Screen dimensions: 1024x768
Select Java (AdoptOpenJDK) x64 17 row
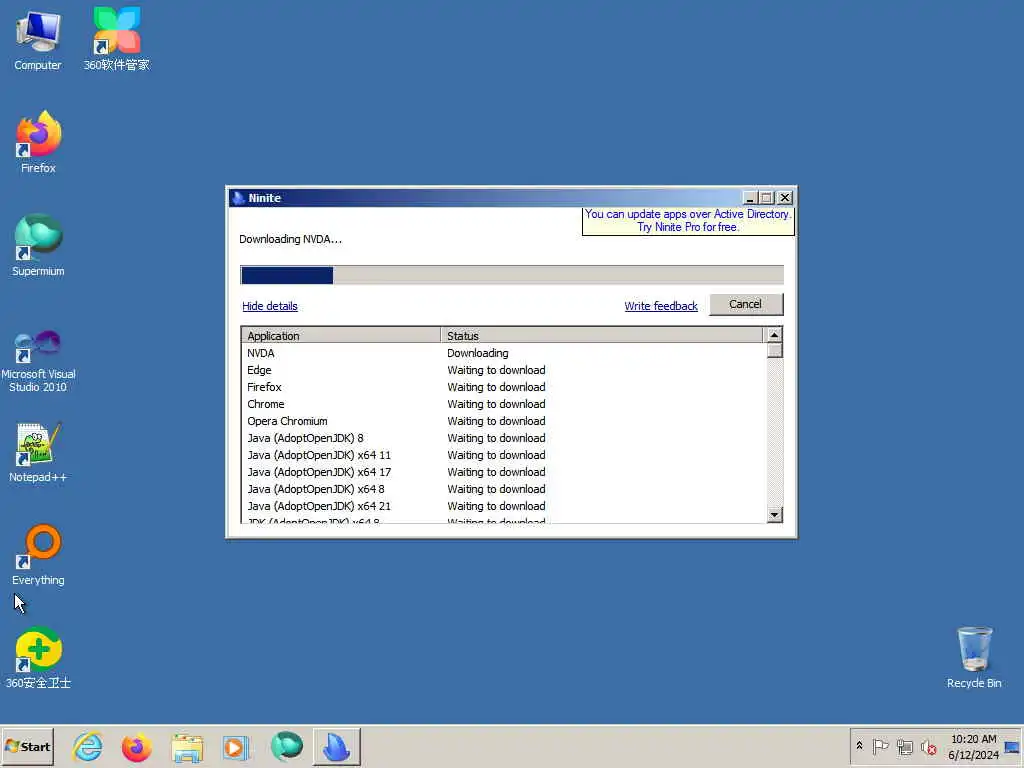point(503,472)
